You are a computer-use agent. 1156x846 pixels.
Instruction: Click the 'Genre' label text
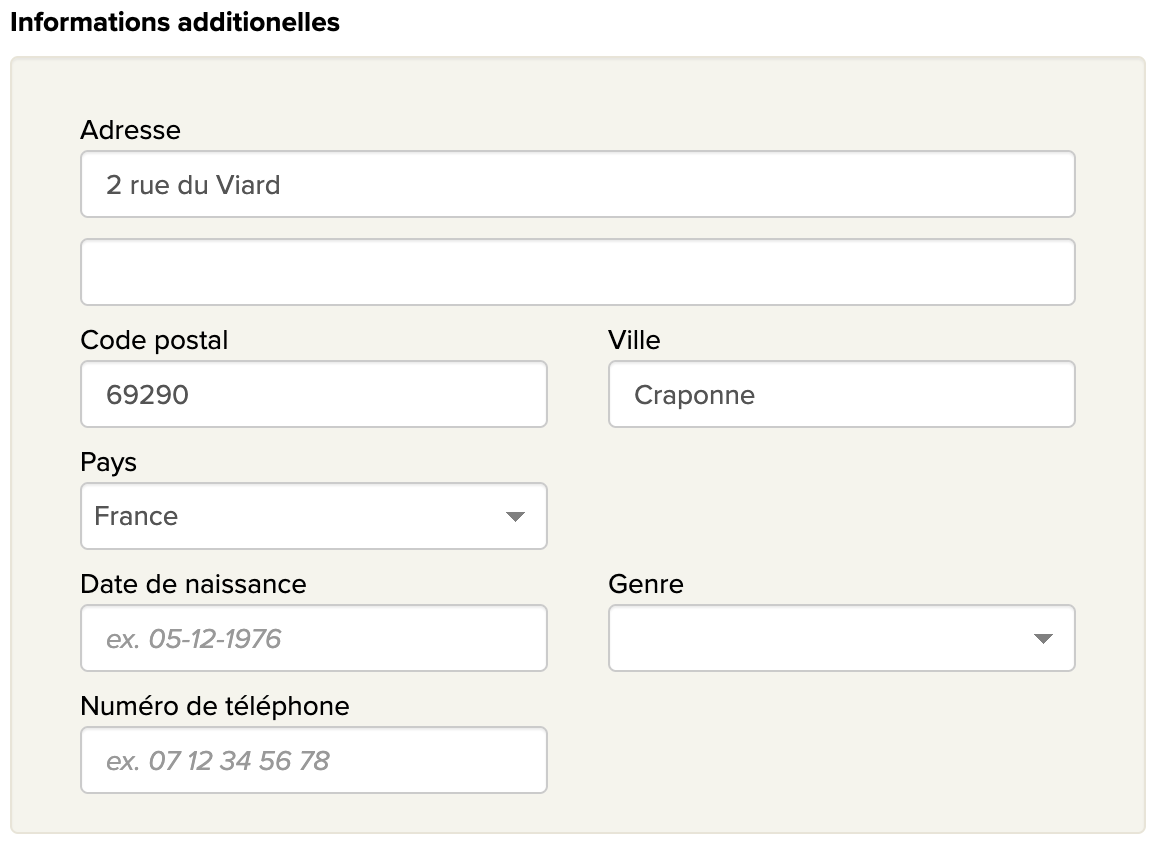click(645, 584)
